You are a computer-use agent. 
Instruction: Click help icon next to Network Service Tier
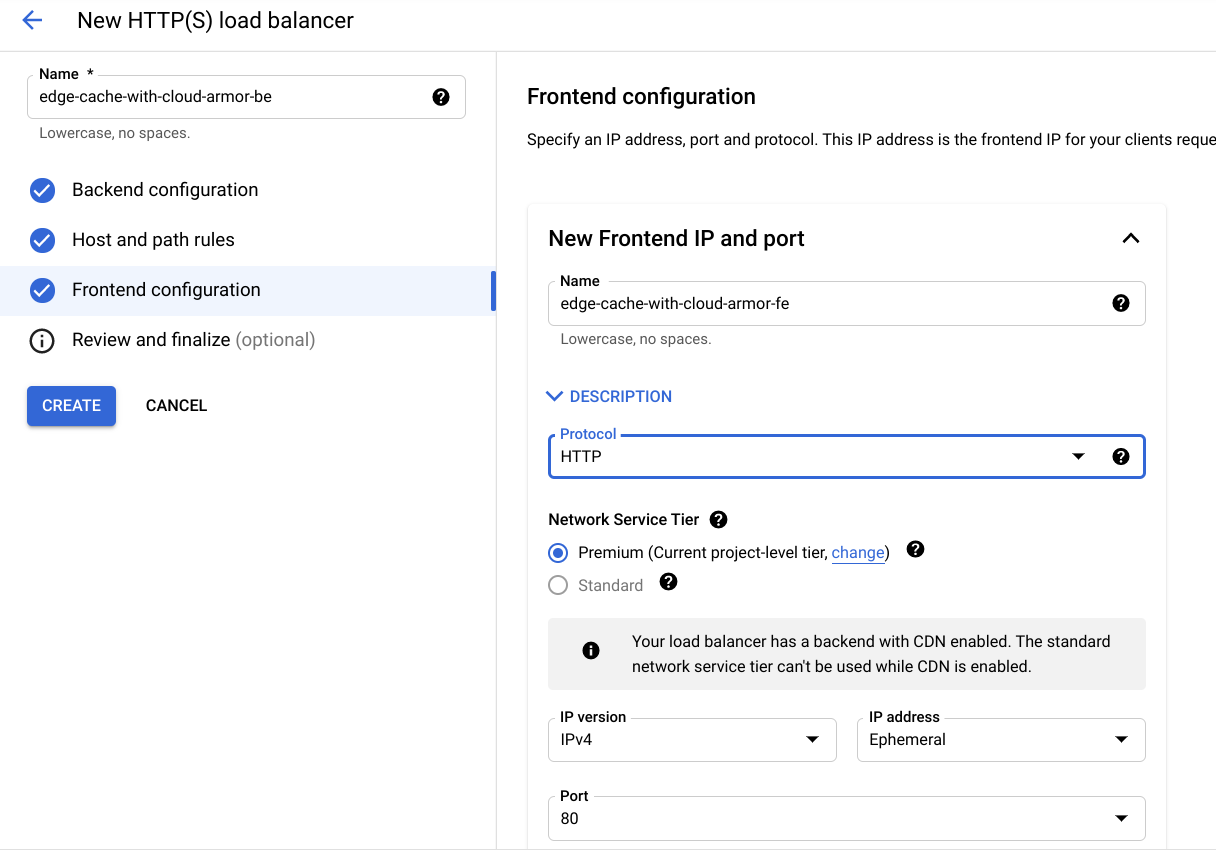point(718,520)
